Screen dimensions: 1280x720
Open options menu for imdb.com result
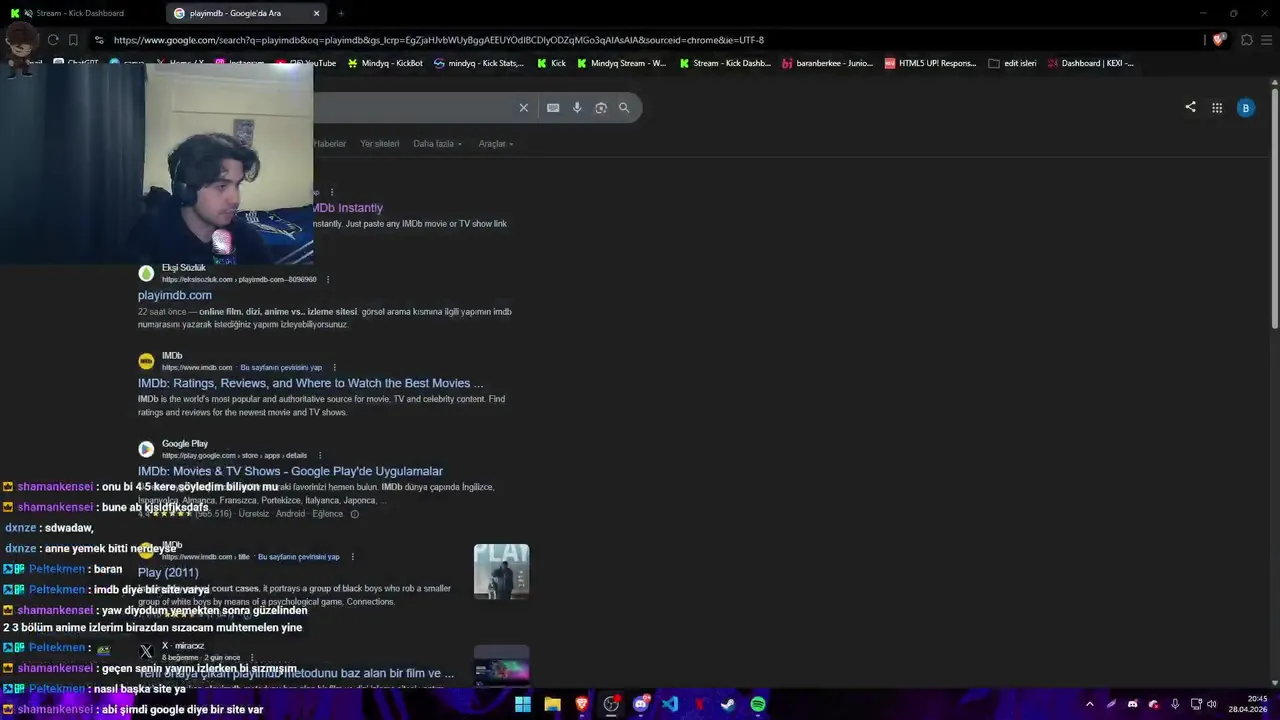tap(334, 368)
